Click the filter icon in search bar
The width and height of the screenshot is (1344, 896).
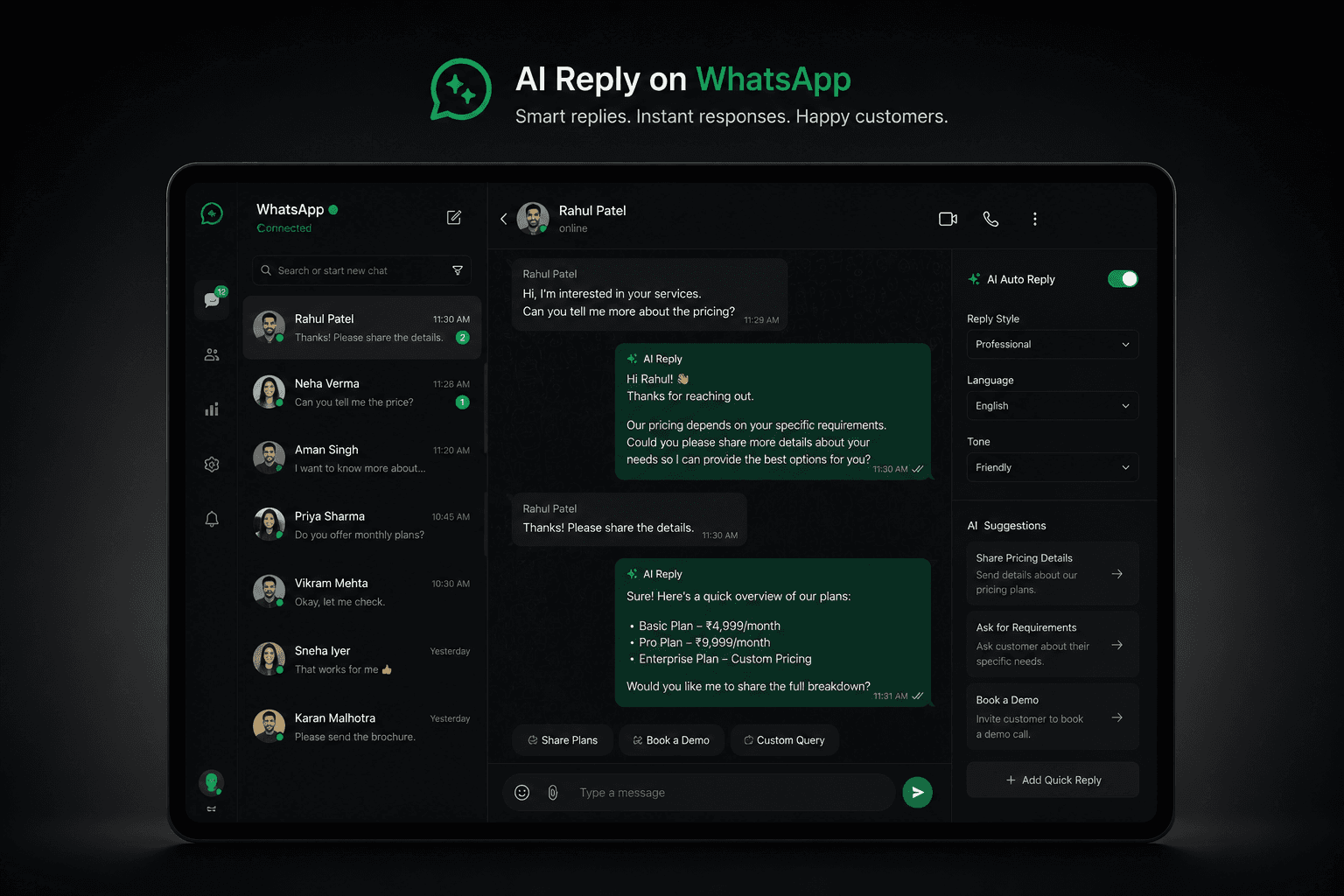pyautogui.click(x=458, y=270)
